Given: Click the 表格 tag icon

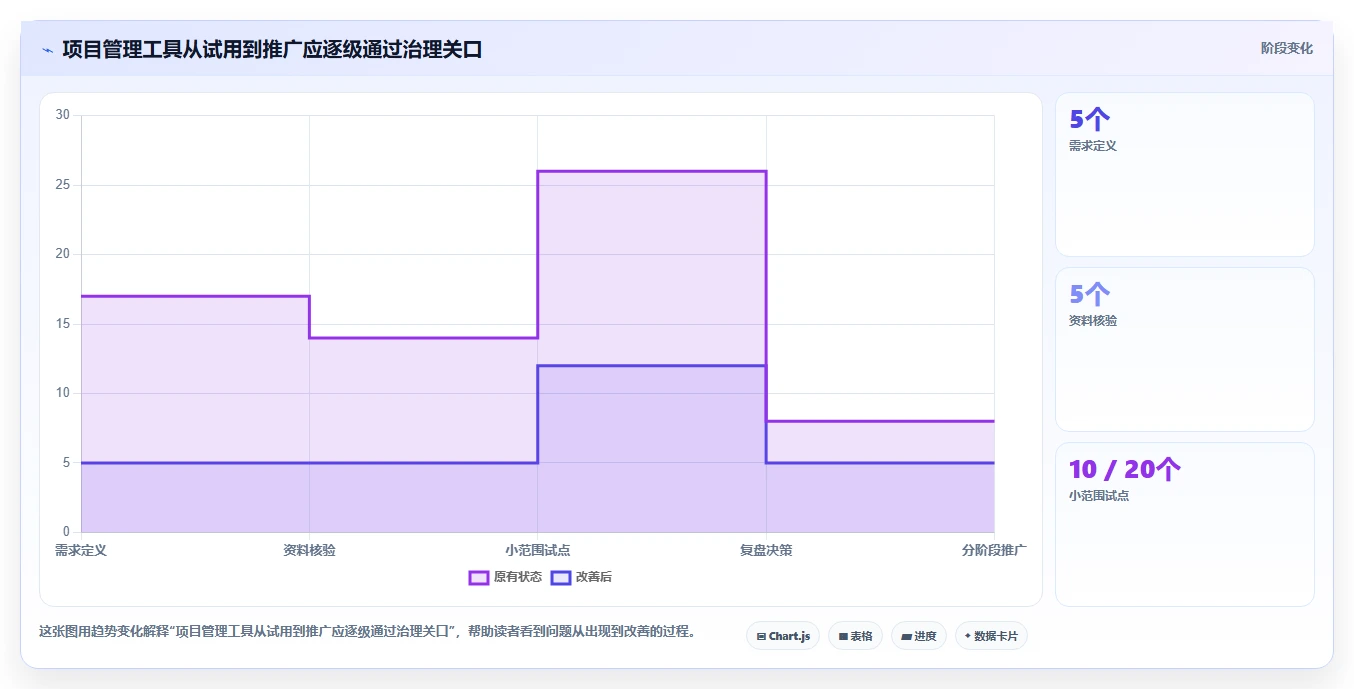Looking at the screenshot, I should (x=843, y=636).
